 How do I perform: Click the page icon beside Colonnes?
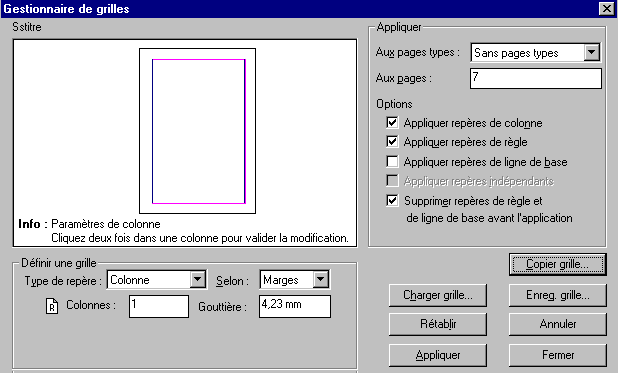pos(52,306)
